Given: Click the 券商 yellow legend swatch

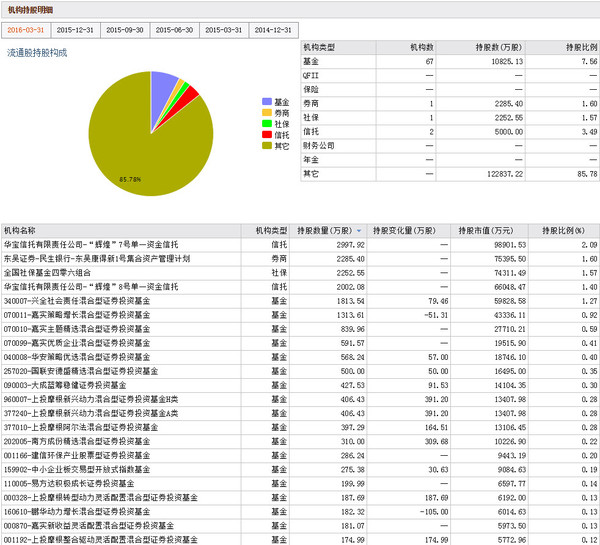Looking at the screenshot, I should (x=265, y=113).
